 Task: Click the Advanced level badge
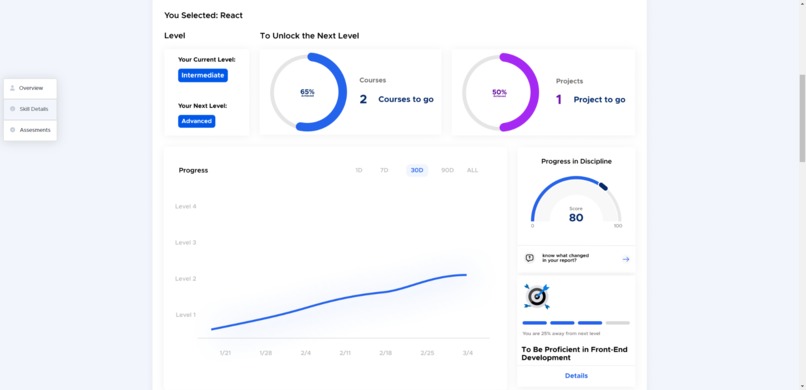196,121
